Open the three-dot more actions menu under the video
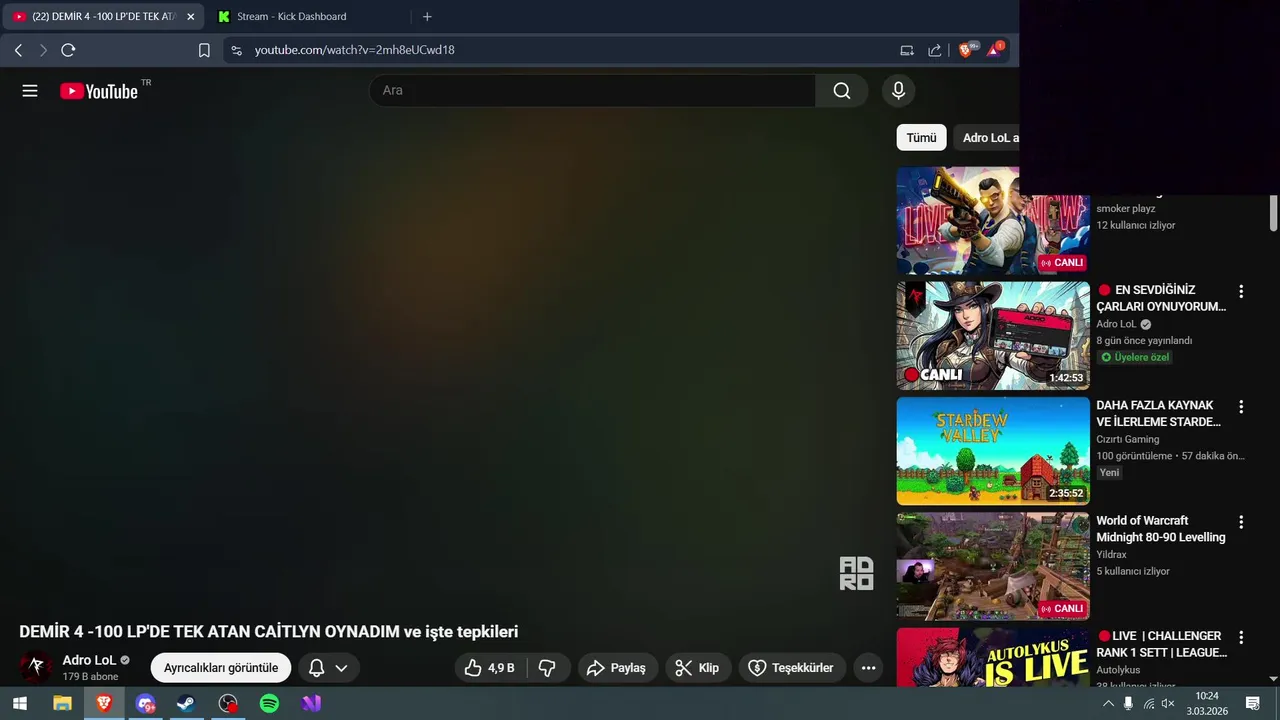The width and height of the screenshot is (1280, 720). [868, 668]
